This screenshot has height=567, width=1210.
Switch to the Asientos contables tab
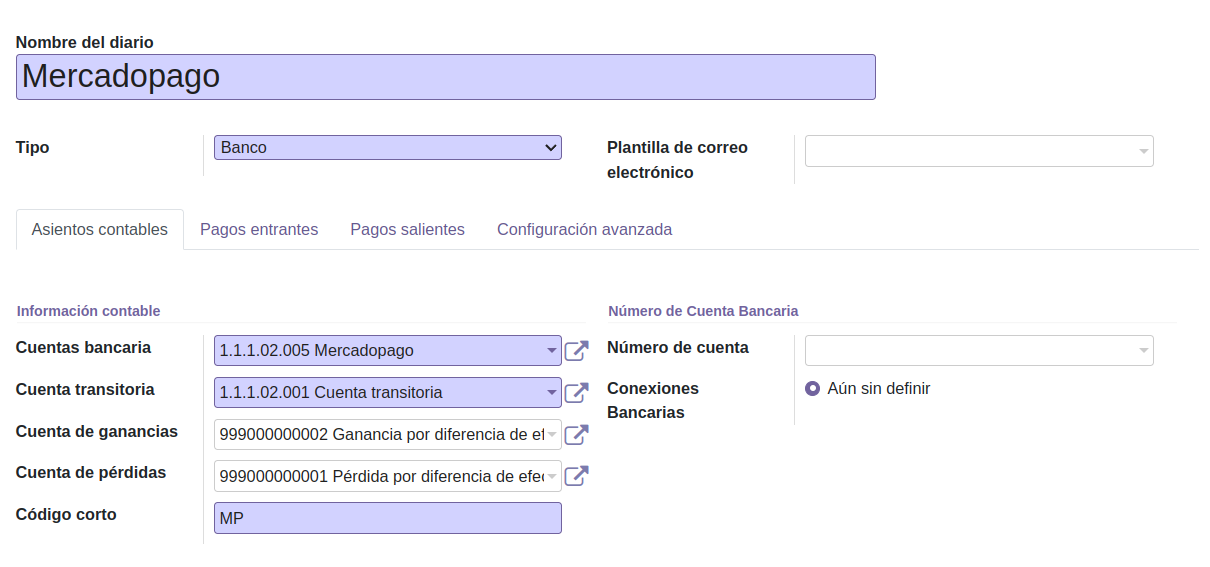click(100, 230)
